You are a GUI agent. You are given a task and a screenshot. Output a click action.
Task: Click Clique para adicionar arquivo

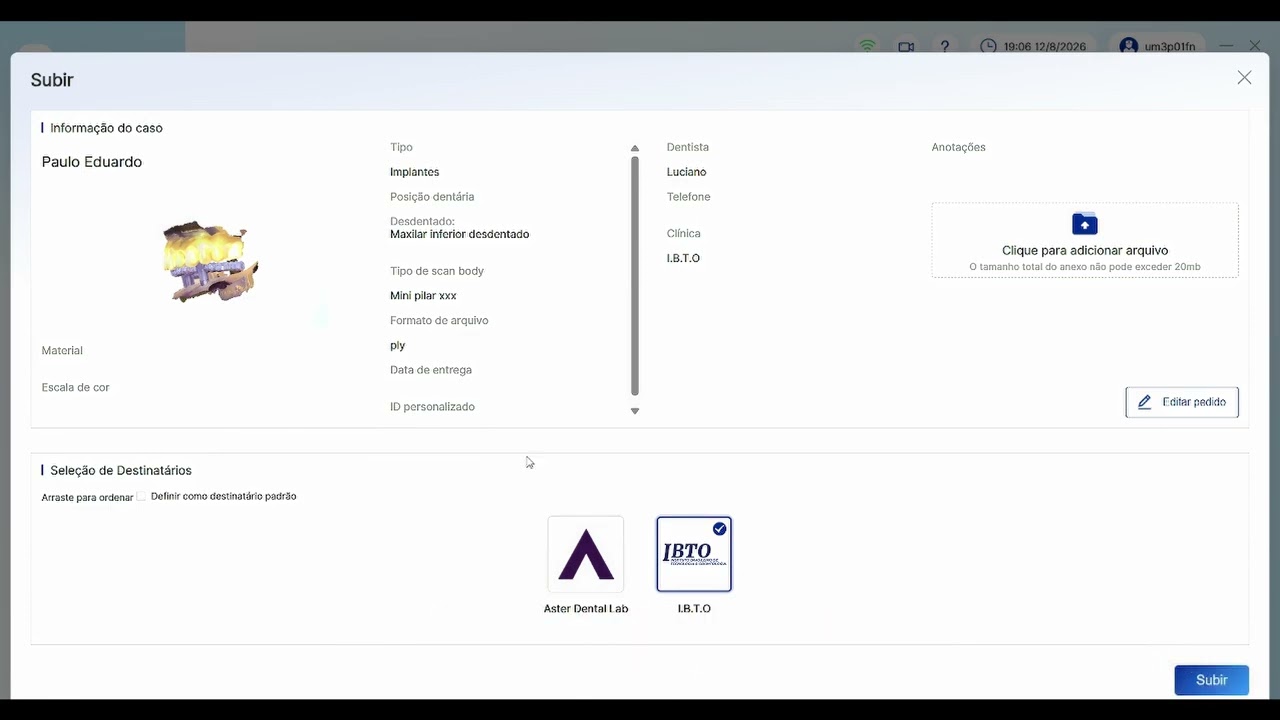tap(1085, 251)
